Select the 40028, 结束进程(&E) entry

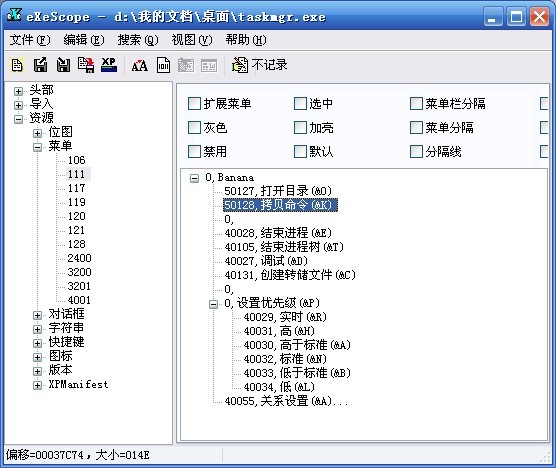pyautogui.click(x=278, y=233)
